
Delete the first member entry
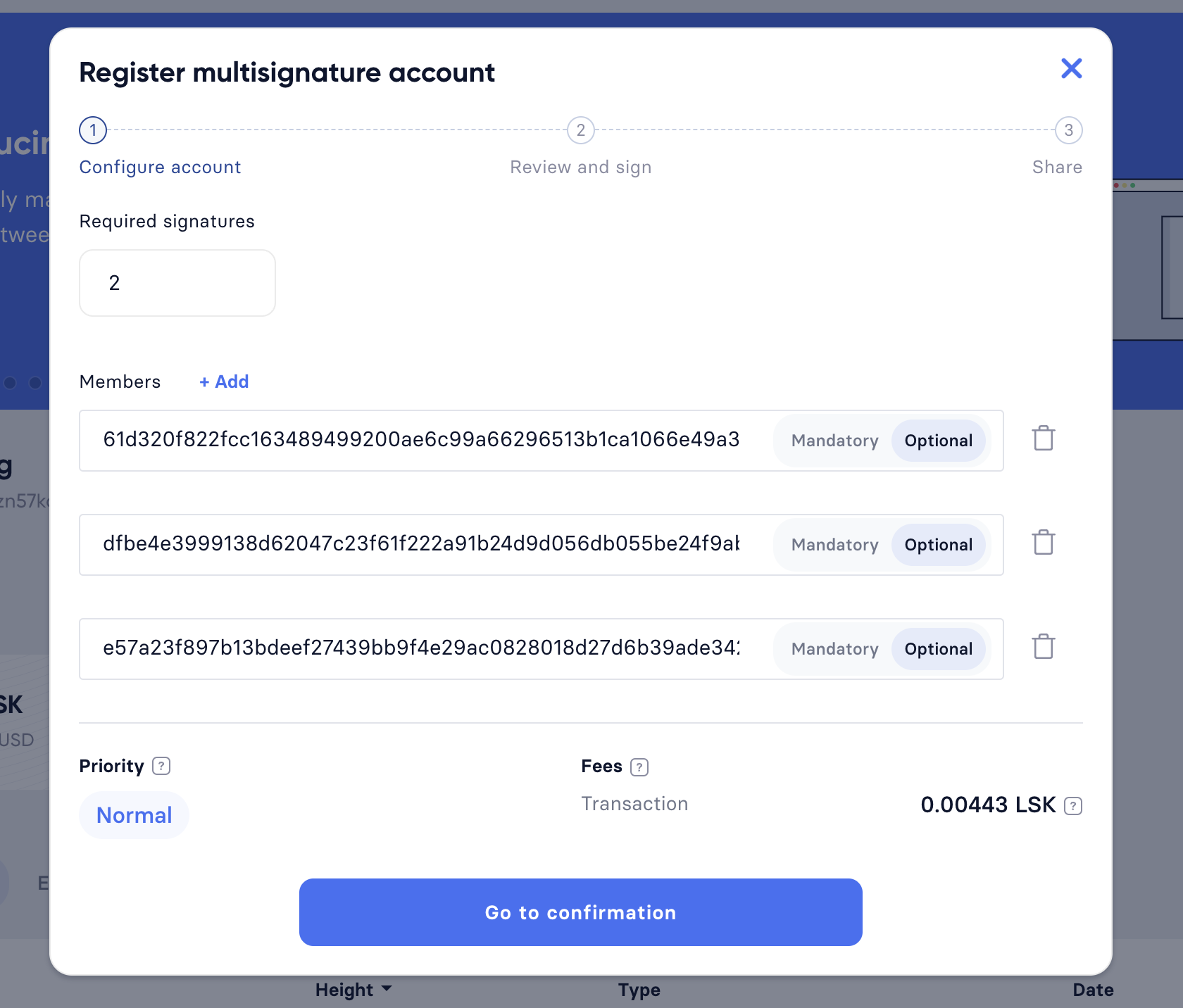[x=1043, y=438]
